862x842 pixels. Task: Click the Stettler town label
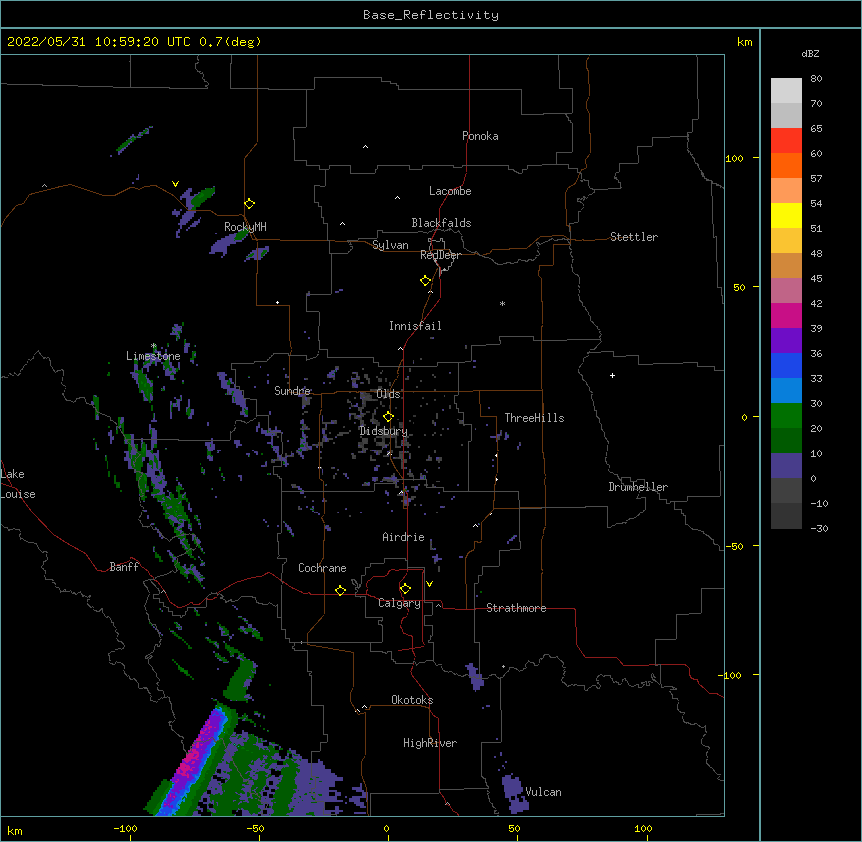[634, 237]
